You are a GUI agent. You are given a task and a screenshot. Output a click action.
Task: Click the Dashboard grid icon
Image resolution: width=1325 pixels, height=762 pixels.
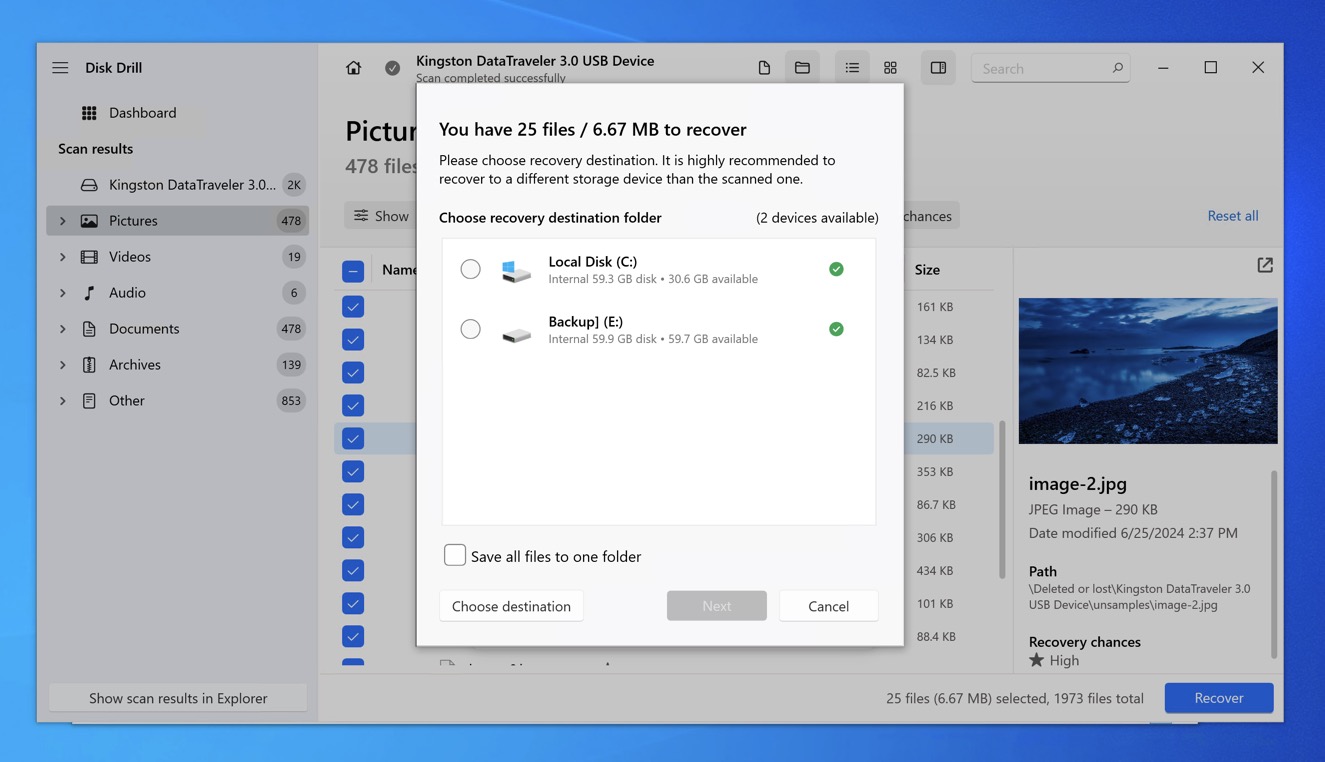[x=89, y=113]
